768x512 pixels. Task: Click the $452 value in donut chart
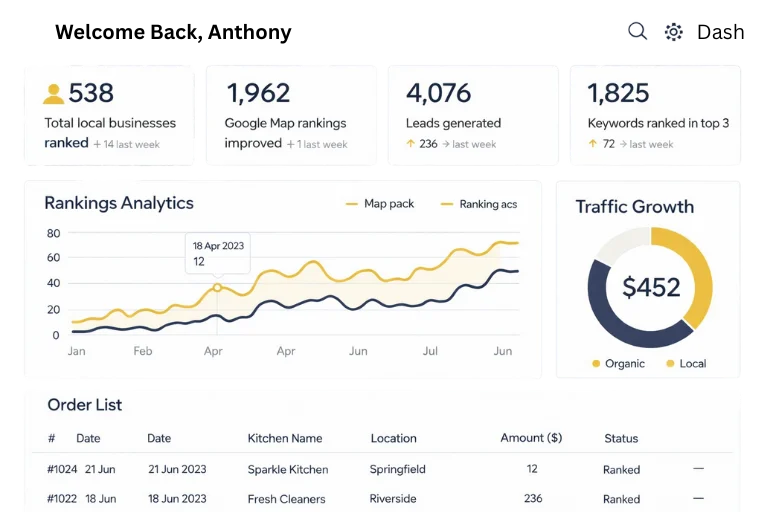click(x=651, y=287)
